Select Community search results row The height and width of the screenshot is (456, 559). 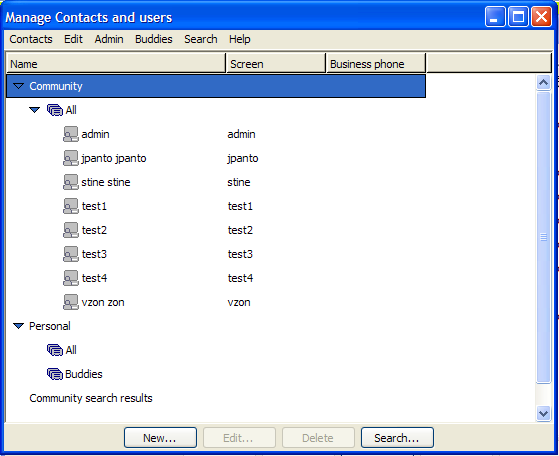91,398
